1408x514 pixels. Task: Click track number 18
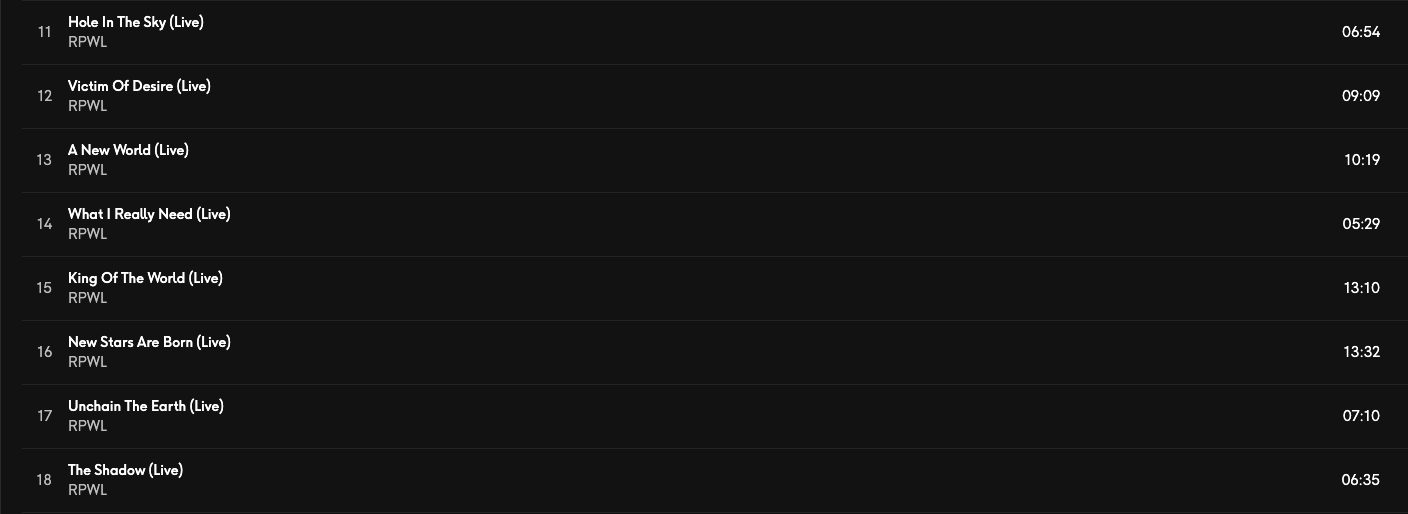tap(44, 480)
